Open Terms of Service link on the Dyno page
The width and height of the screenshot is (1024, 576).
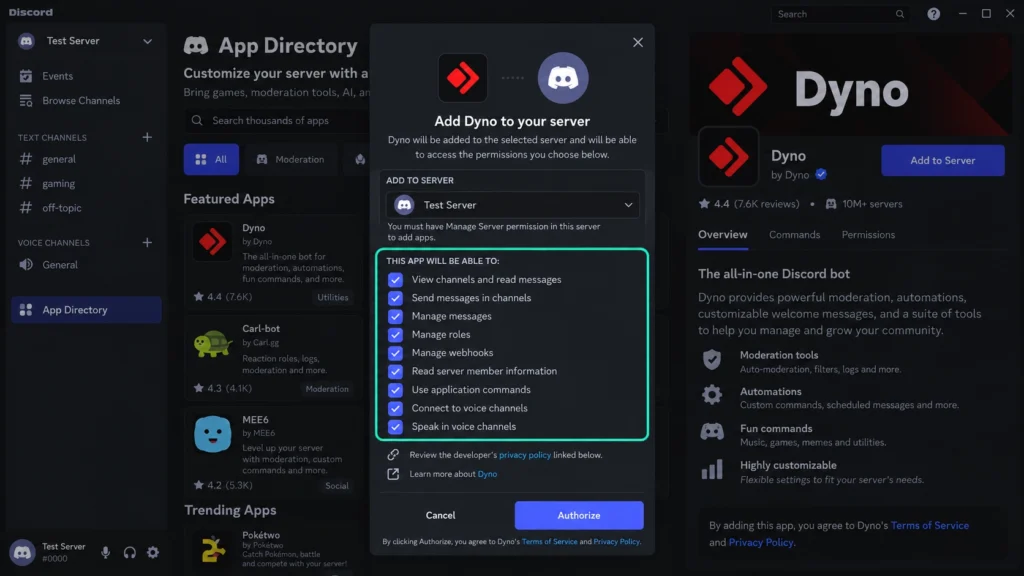click(x=929, y=525)
